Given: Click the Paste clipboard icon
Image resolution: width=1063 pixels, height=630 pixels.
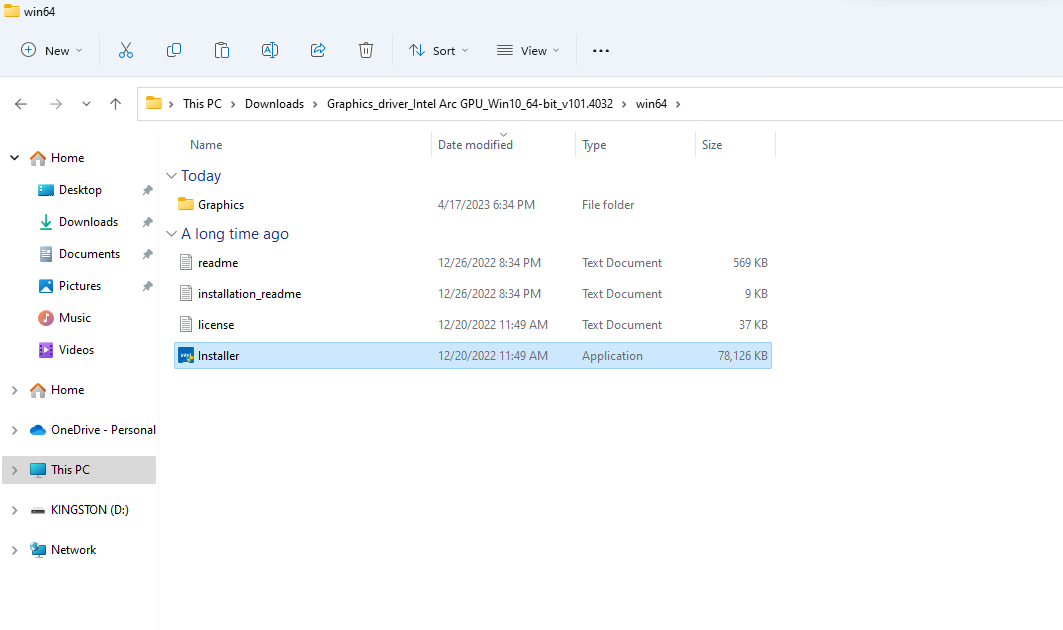Looking at the screenshot, I should click(x=222, y=50).
